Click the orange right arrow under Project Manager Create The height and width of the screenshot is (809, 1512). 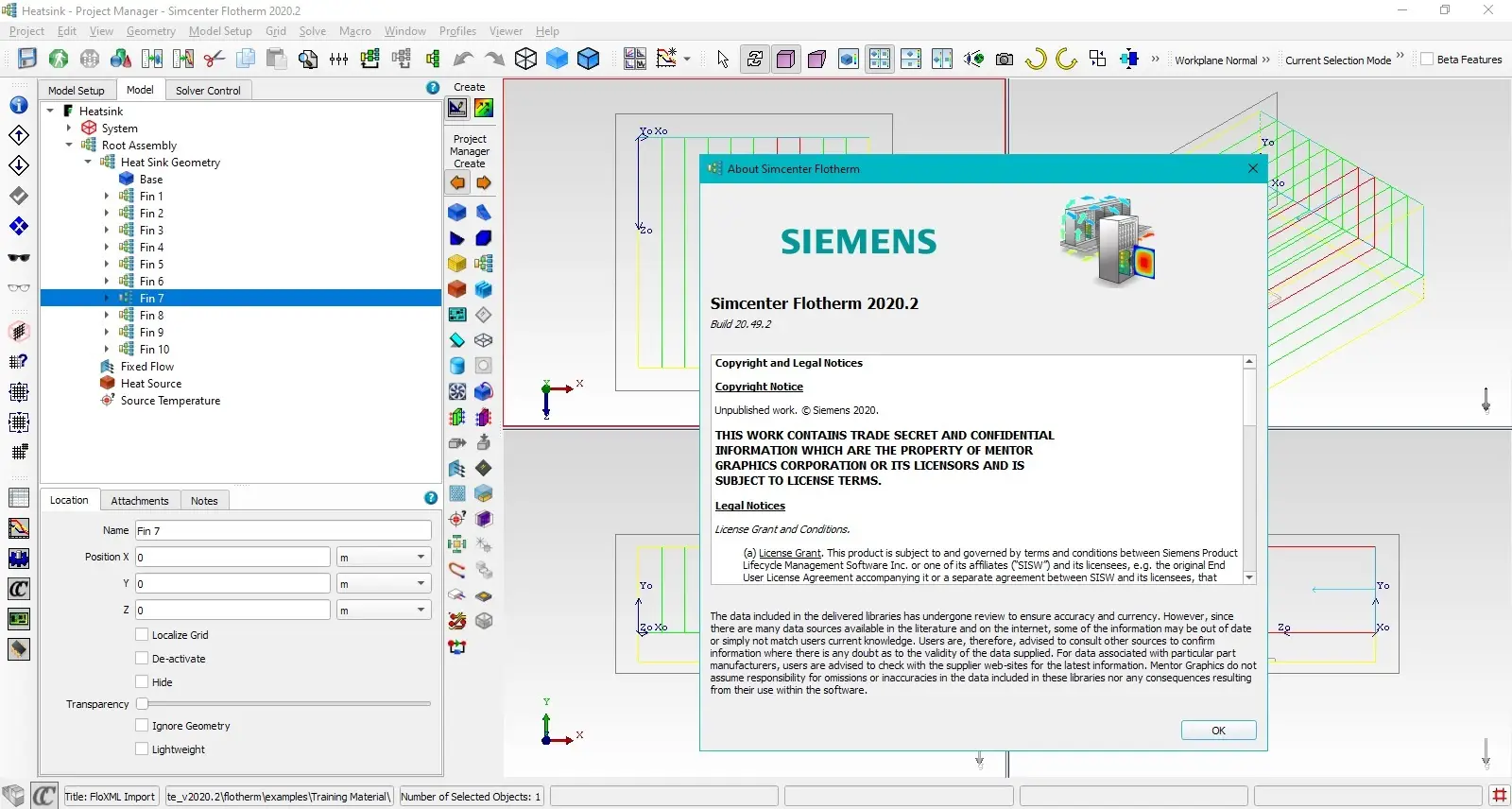(x=484, y=182)
